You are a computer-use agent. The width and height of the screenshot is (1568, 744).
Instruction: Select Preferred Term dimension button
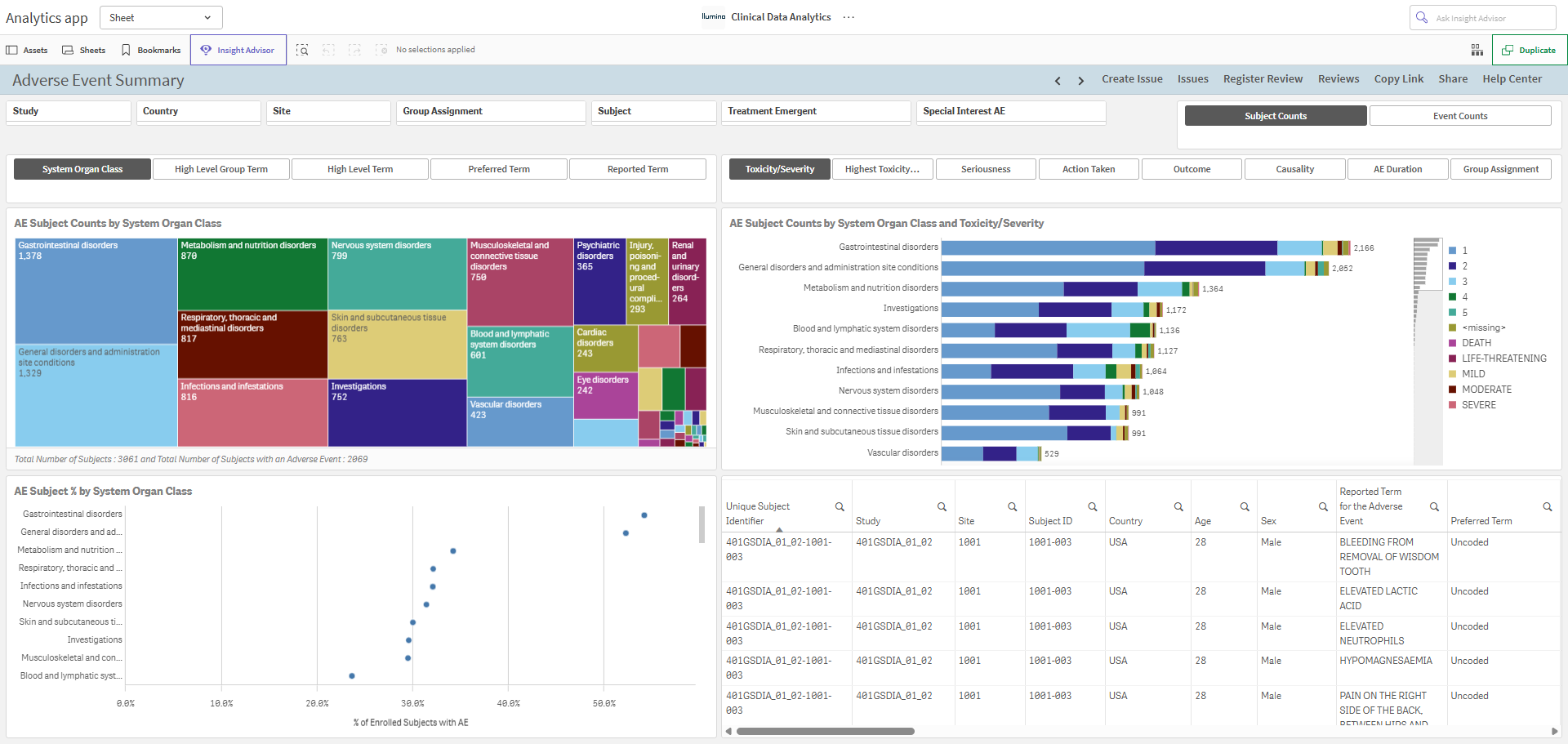click(499, 169)
